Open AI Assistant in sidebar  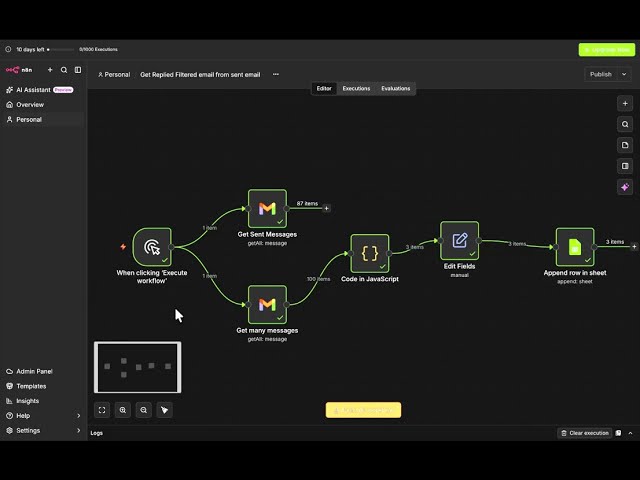[33, 90]
